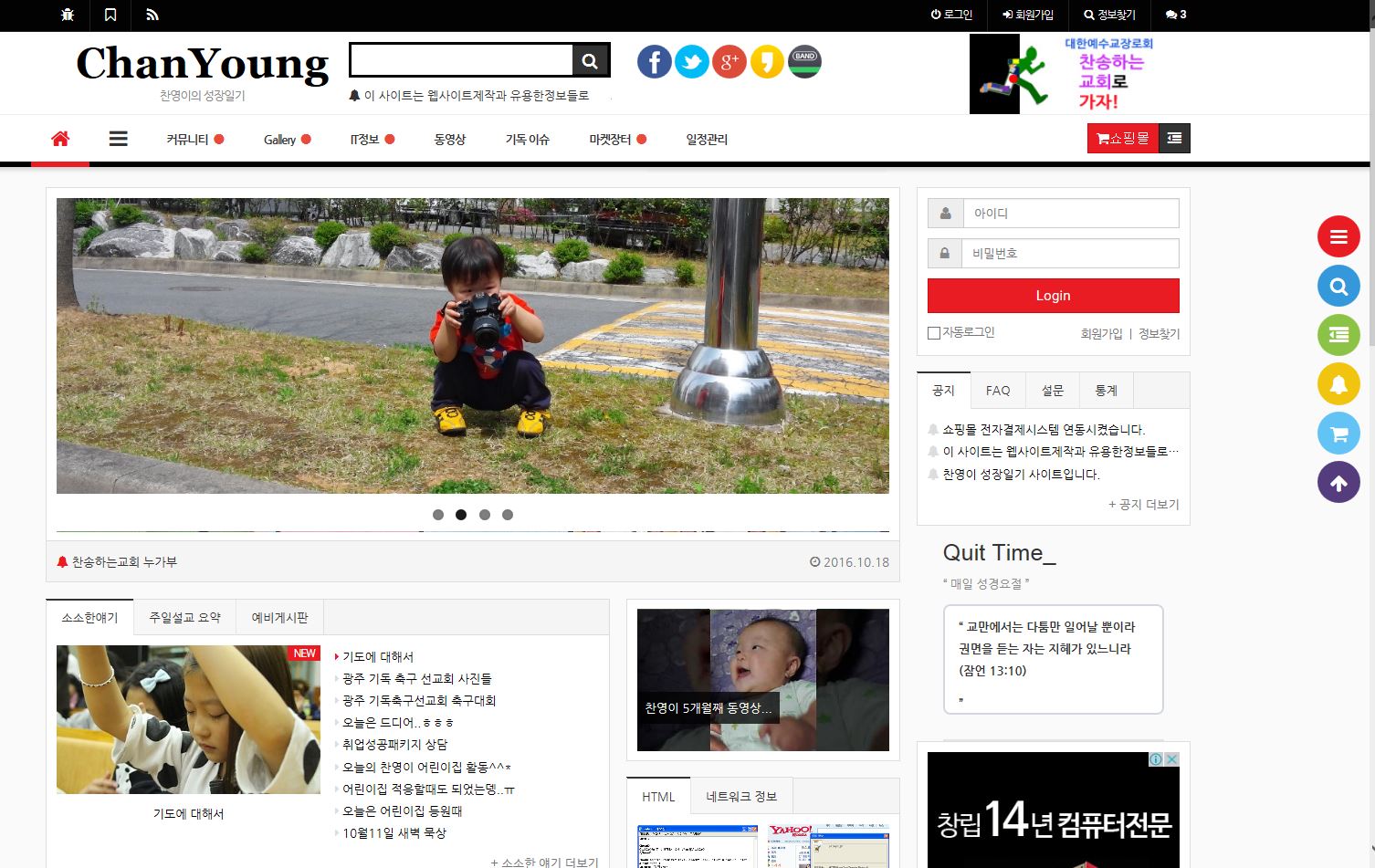Open the BAND social sharing icon

pos(803,61)
